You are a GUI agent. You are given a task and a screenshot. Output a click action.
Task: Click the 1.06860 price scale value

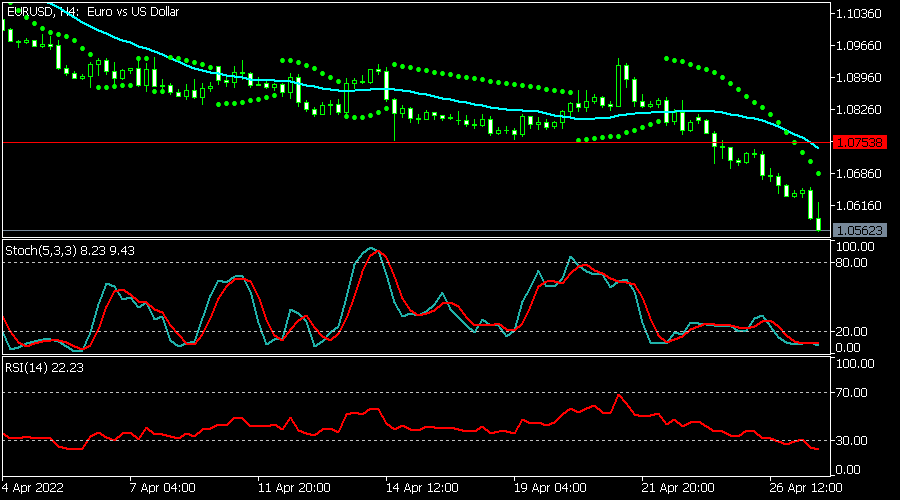click(x=859, y=173)
